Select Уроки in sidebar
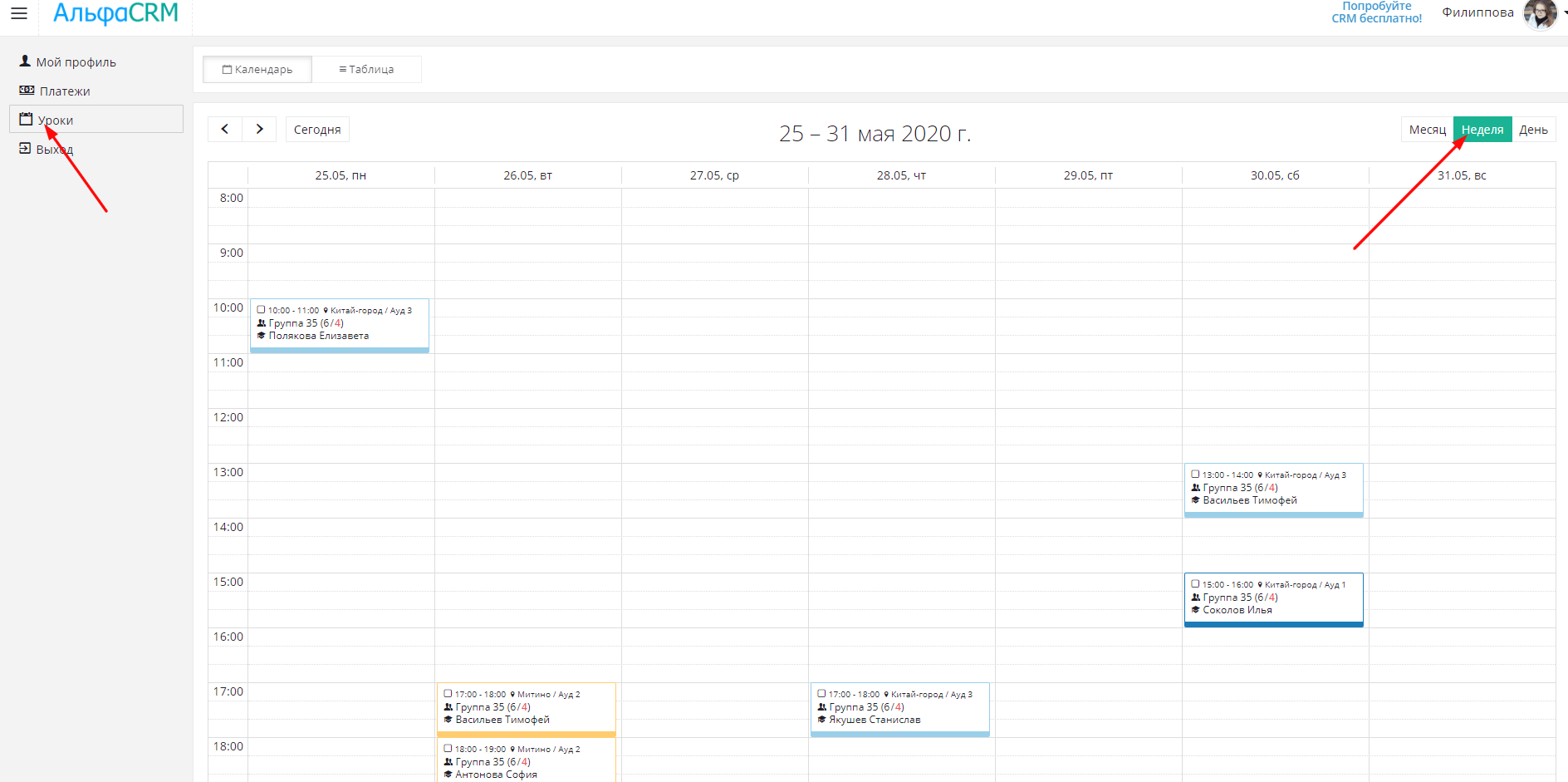The image size is (1568, 782). pos(56,120)
